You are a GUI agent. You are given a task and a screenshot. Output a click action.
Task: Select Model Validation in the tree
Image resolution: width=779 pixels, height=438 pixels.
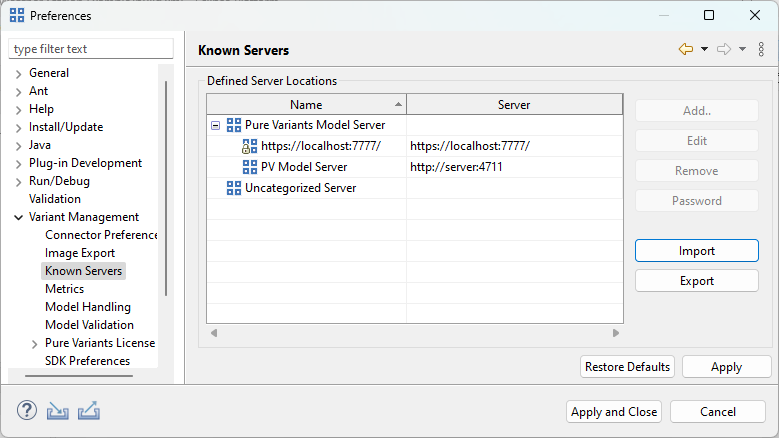click(x=89, y=325)
